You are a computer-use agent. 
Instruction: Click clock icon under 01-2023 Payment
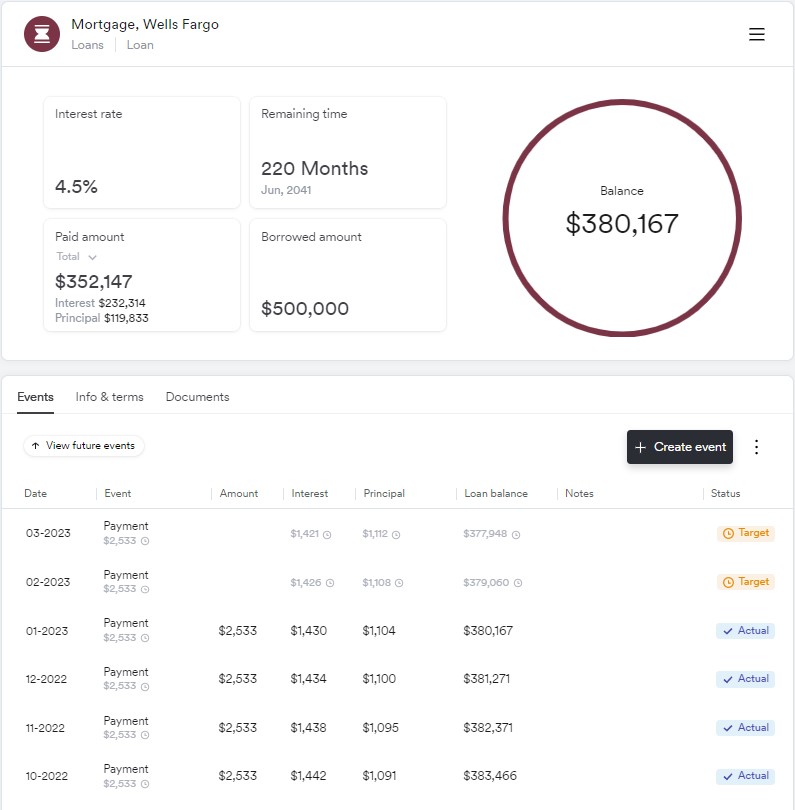coord(145,638)
